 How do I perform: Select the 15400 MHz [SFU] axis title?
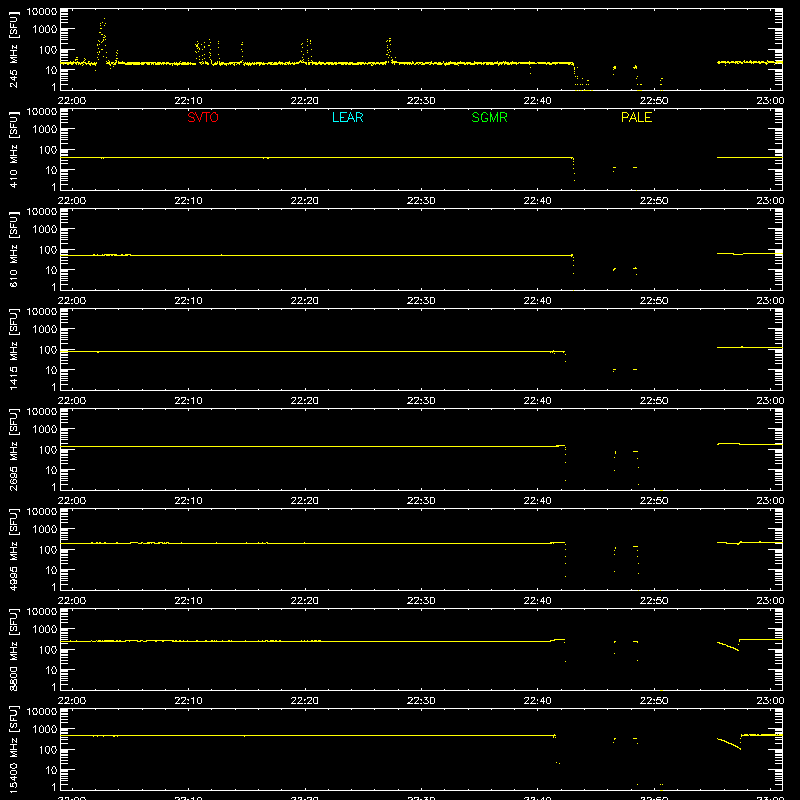13,749
